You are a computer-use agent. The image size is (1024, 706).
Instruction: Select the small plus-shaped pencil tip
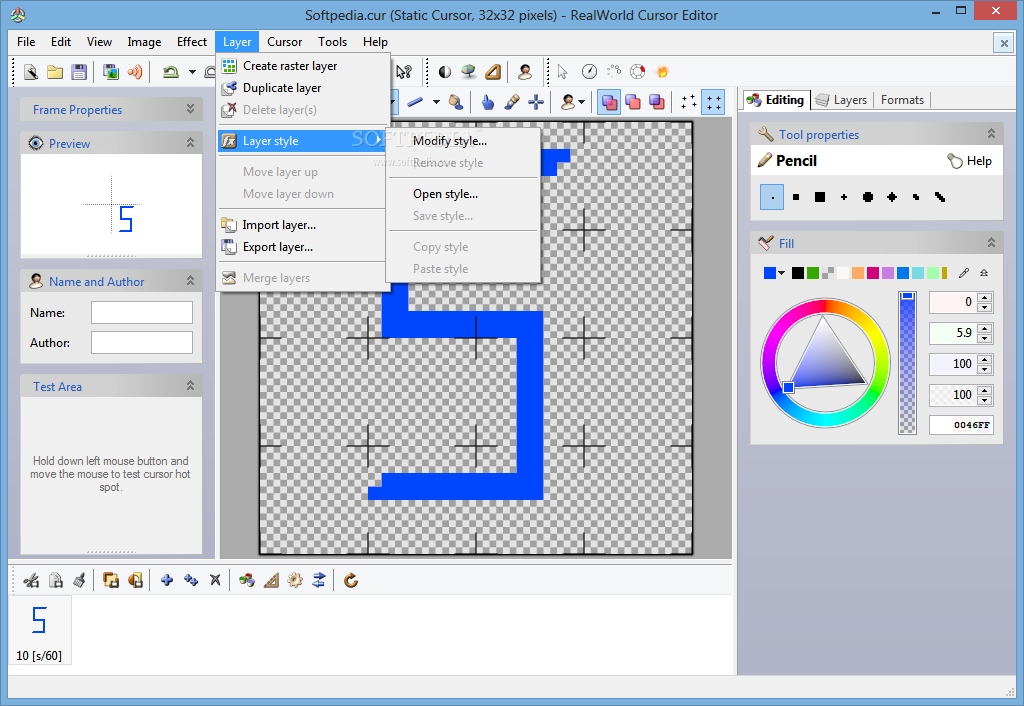tap(844, 197)
